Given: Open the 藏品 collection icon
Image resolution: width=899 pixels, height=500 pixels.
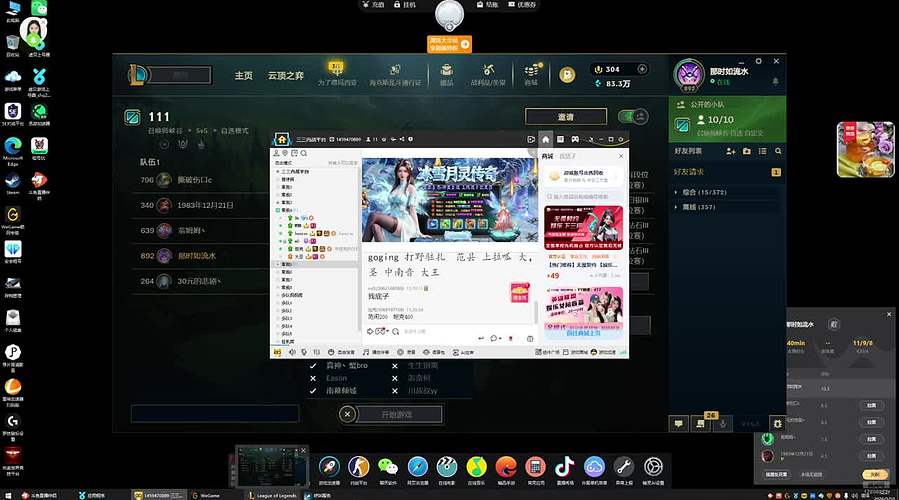Looking at the screenshot, I should 447,75.
